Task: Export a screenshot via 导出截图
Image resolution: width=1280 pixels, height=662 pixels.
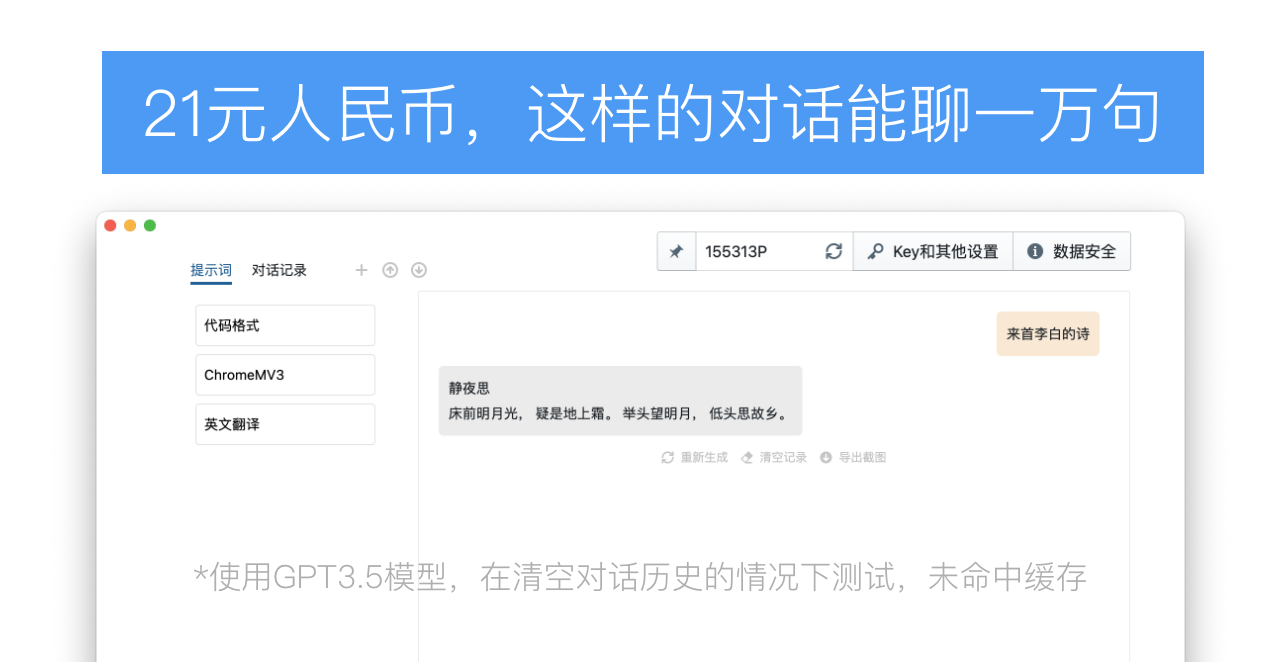Action: point(853,458)
